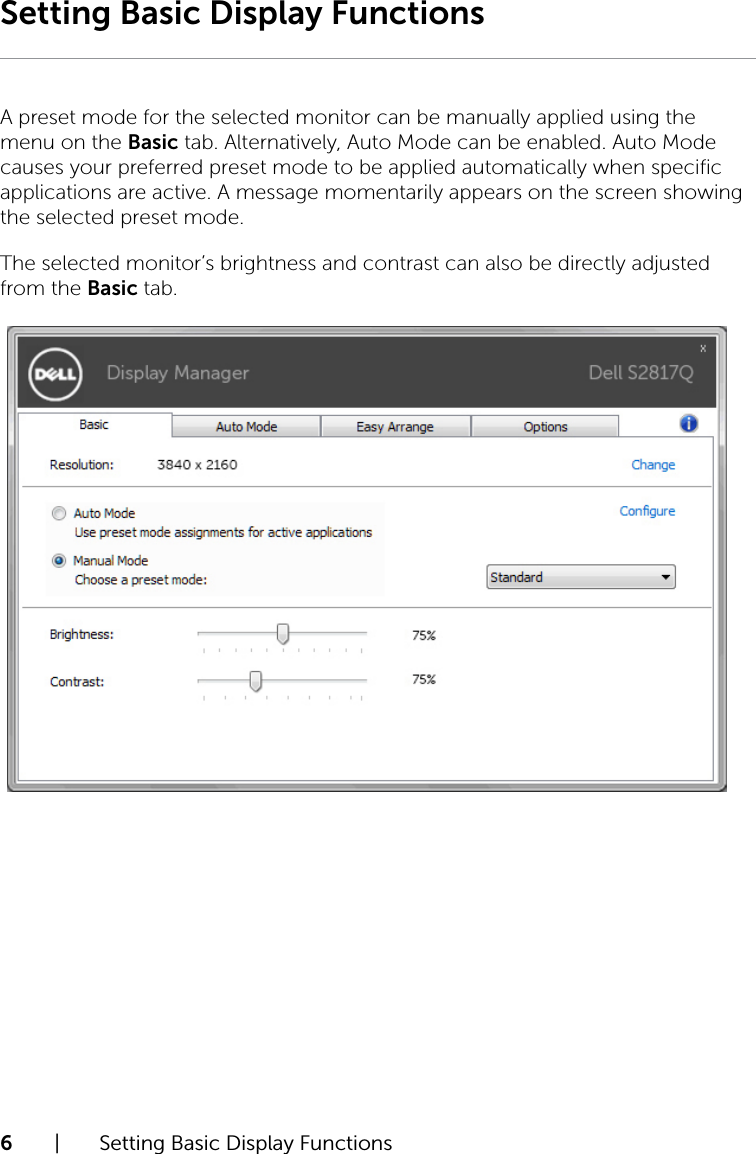756x1154 pixels.
Task: Switch to the Auto Mode tab
Action: pos(245,425)
